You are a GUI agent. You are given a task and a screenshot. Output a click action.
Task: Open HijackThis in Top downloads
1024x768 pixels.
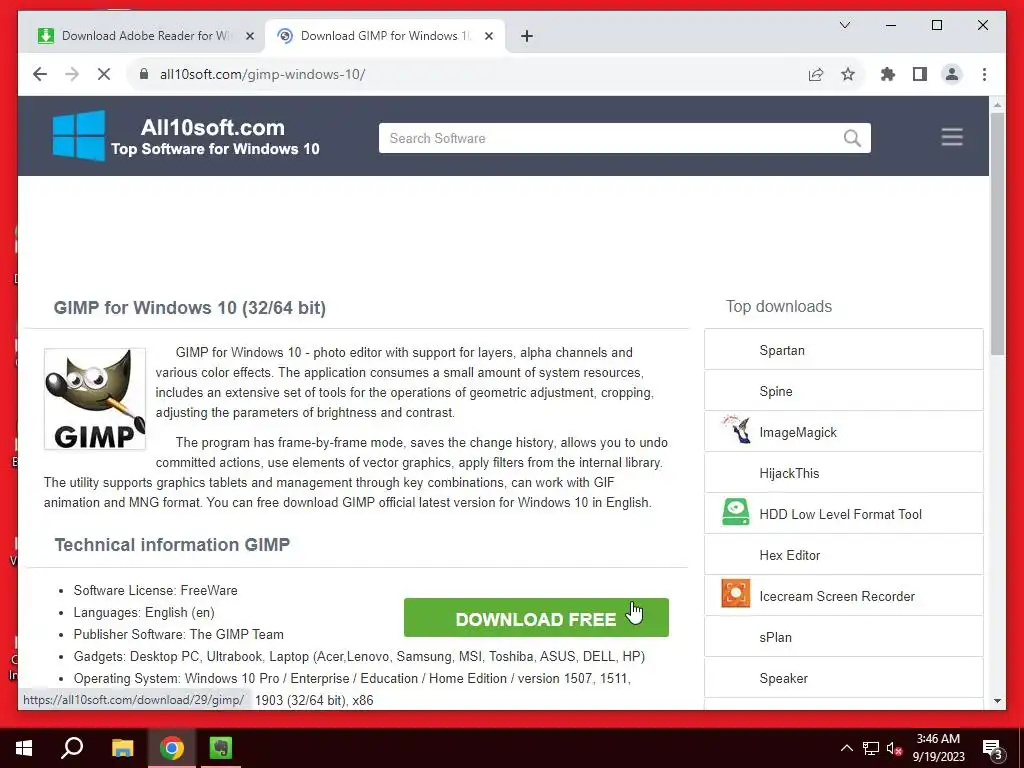point(789,473)
